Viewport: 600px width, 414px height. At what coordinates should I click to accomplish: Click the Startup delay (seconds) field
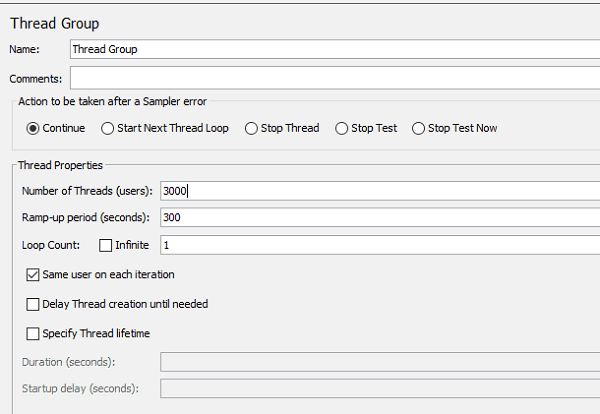pyautogui.click(x=380, y=388)
